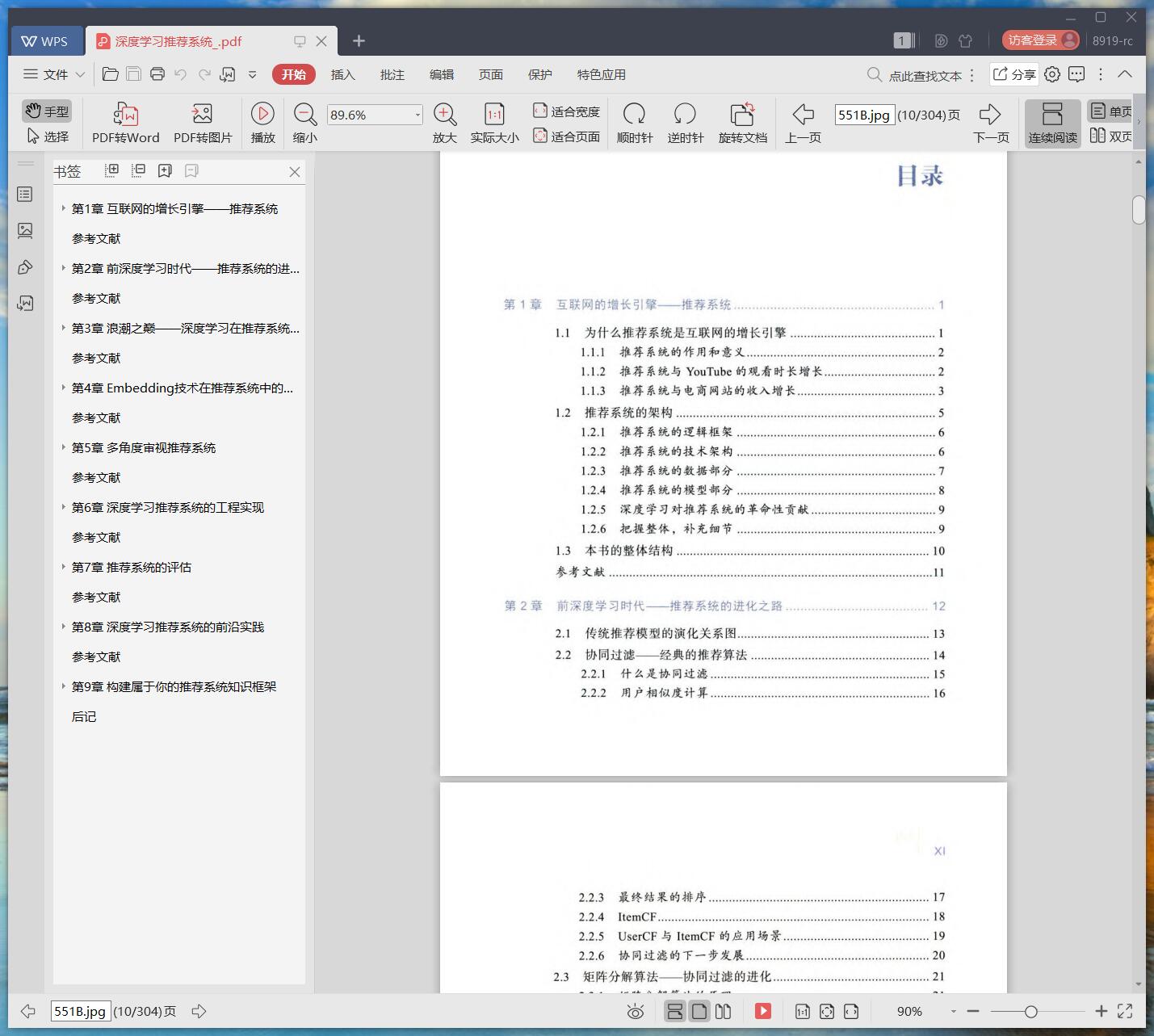Viewport: 1154px width, 1036px height.
Task: Toggle 适合宽度 fit width
Action: click(566, 111)
